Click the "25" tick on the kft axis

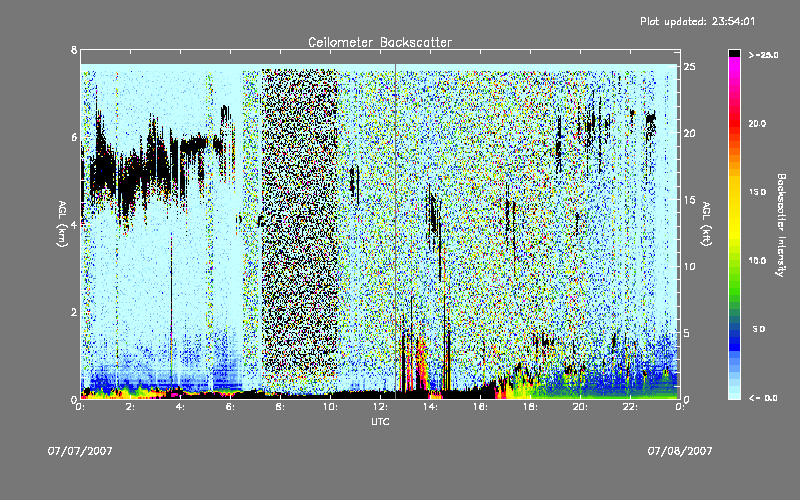[689, 67]
